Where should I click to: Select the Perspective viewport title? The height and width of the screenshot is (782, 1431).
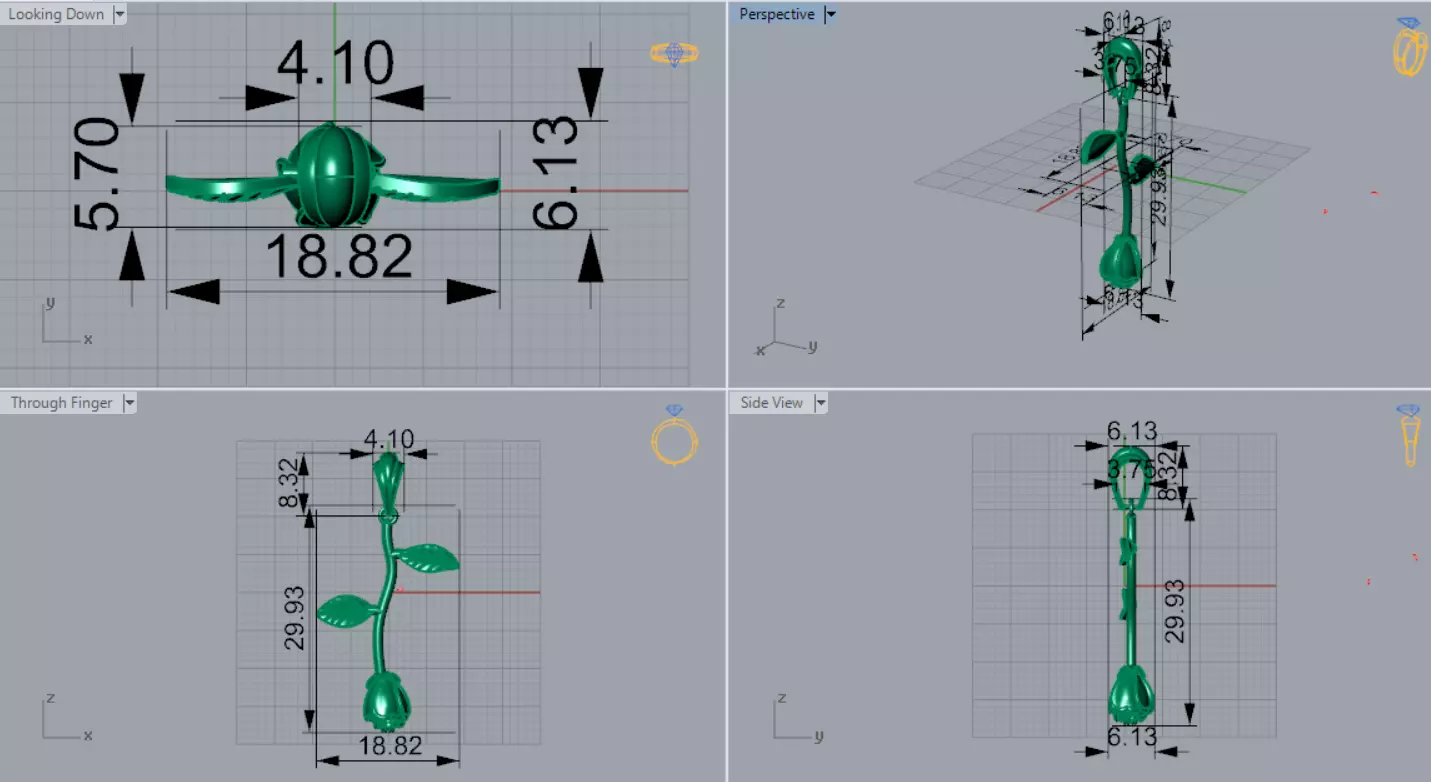[x=777, y=14]
